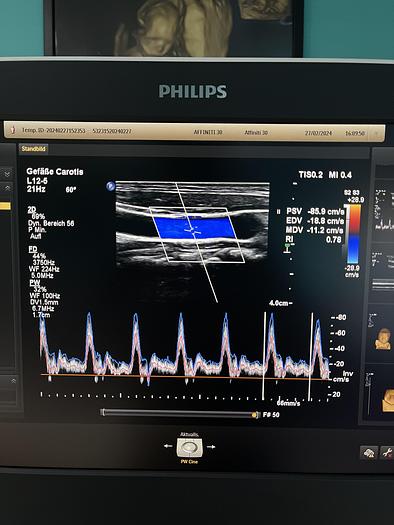The height and width of the screenshot is (525, 394).
Task: Click the date 27/02/2024 in header
Action: (x=318, y=133)
